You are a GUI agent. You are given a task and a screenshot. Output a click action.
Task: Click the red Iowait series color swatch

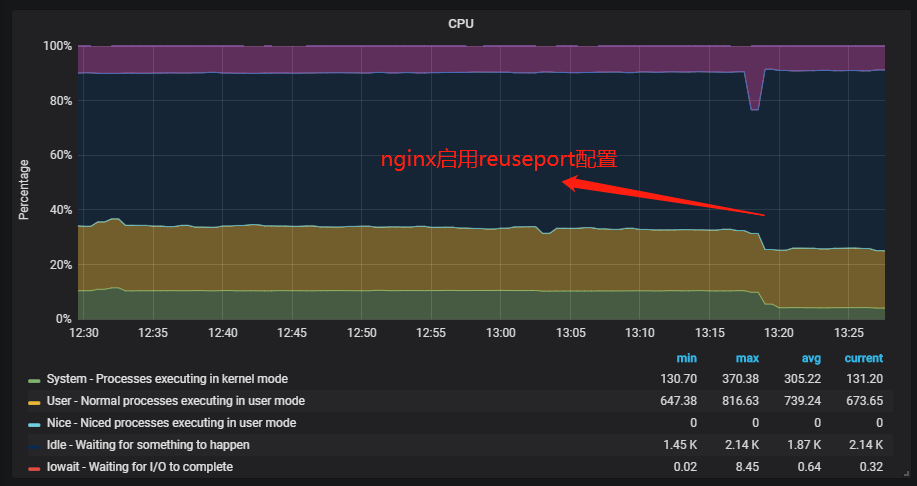pyautogui.click(x=34, y=467)
